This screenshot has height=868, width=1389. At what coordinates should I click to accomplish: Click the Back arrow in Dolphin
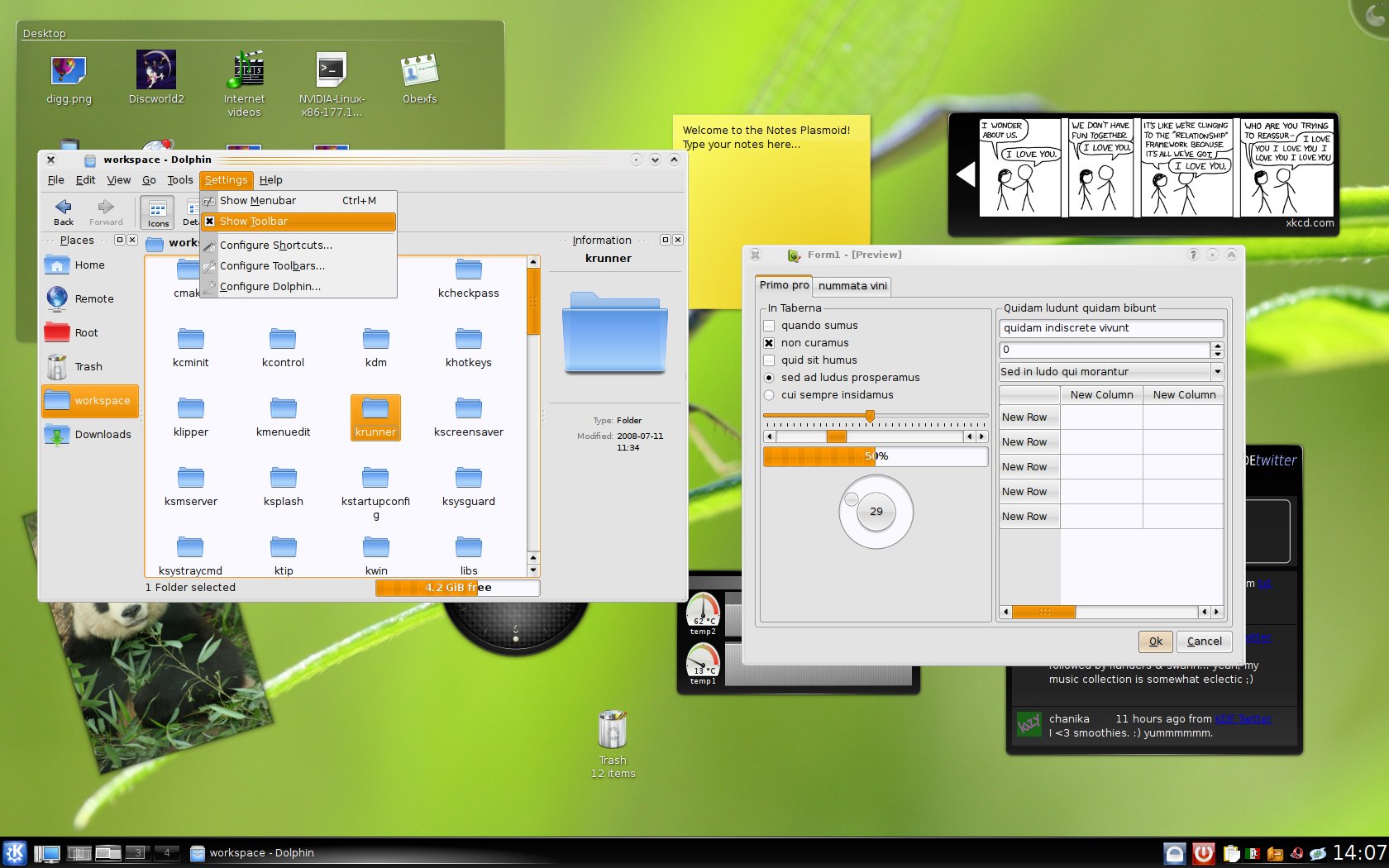pyautogui.click(x=64, y=212)
